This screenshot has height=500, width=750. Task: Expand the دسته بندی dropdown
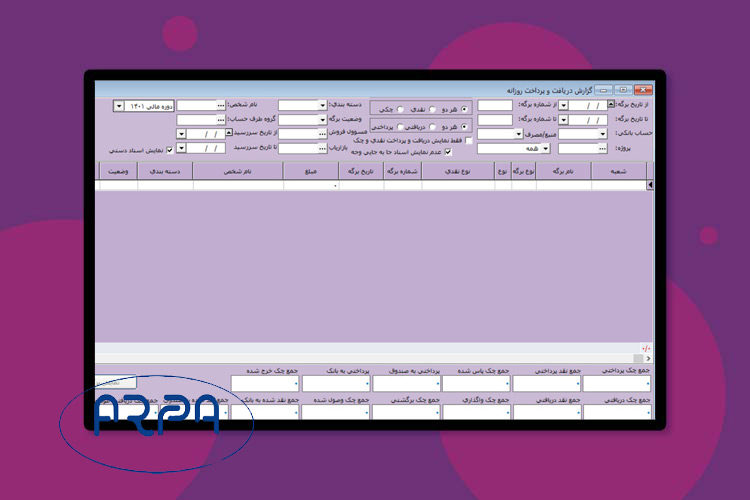[323, 105]
